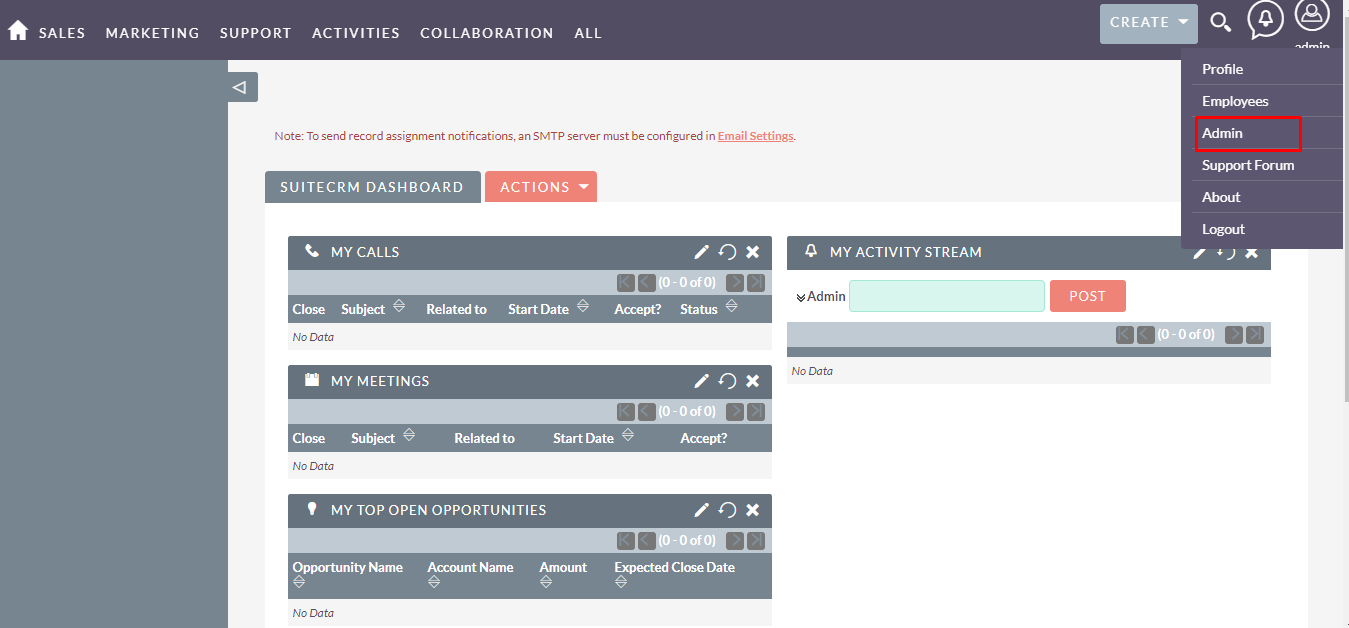Go to next page in My Calls

click(x=735, y=282)
